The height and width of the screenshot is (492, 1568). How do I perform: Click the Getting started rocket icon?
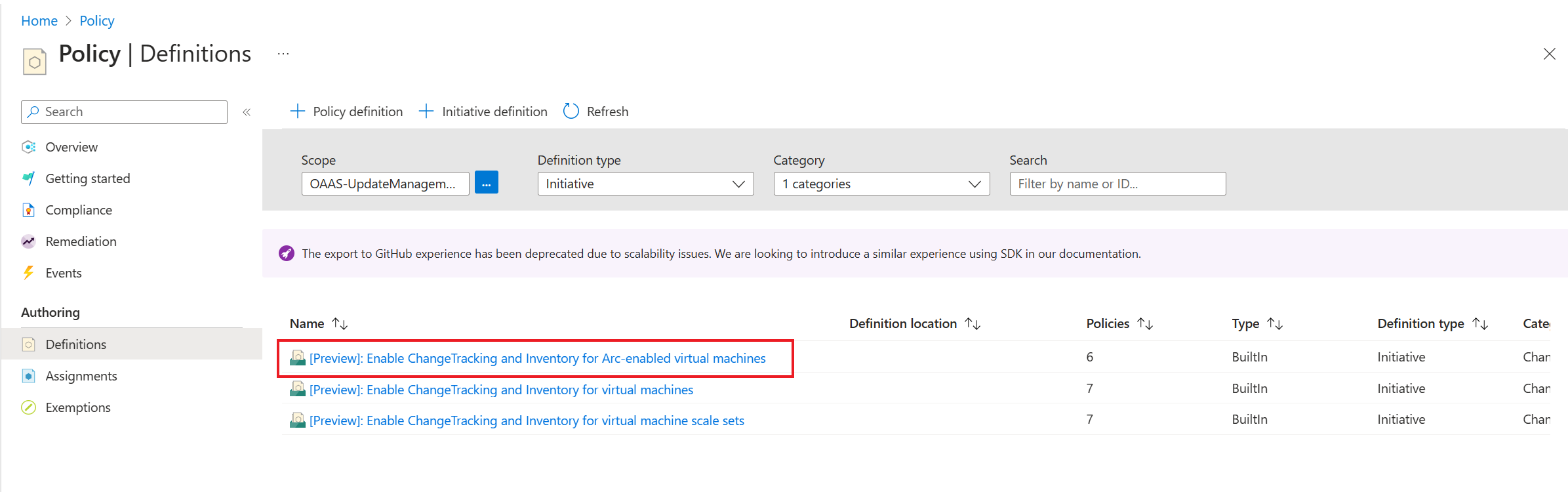pyautogui.click(x=29, y=178)
